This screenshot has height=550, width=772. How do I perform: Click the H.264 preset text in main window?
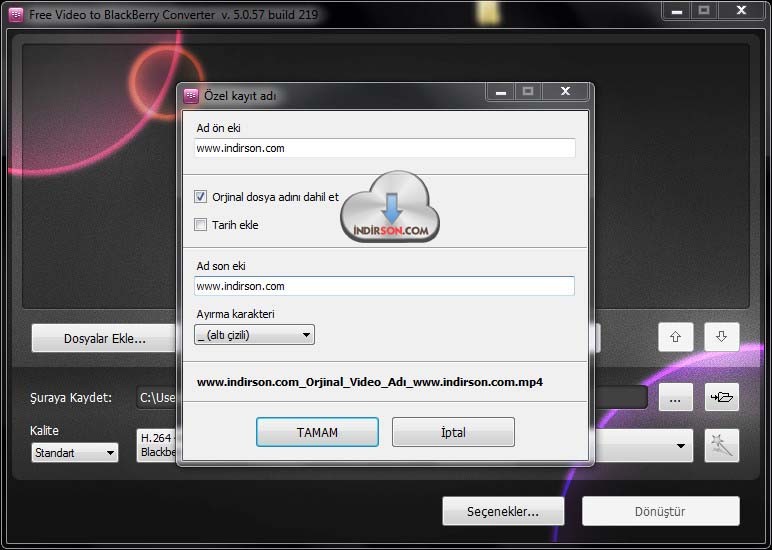click(157, 445)
